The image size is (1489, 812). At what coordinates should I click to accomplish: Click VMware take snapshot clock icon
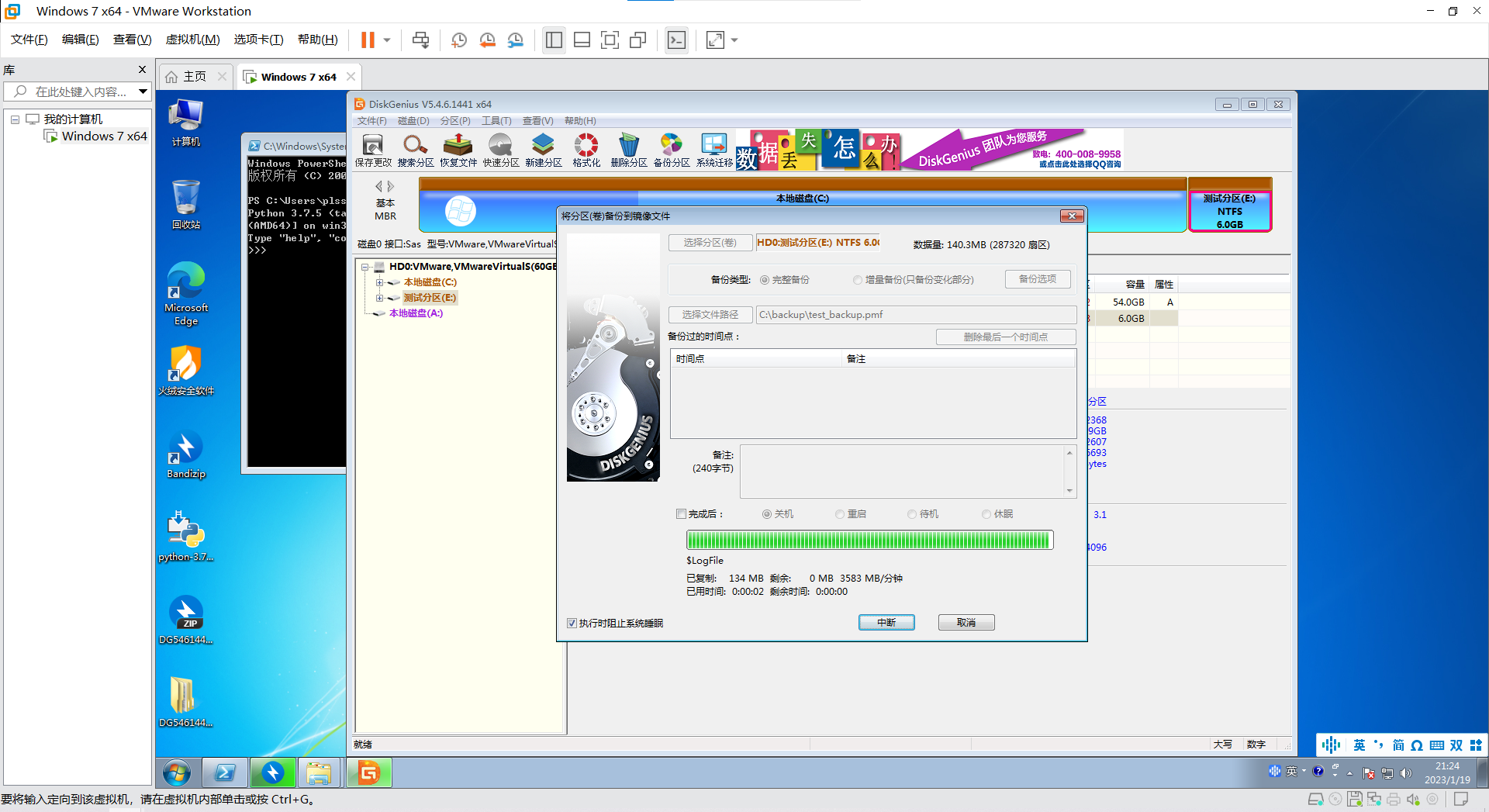pos(459,40)
